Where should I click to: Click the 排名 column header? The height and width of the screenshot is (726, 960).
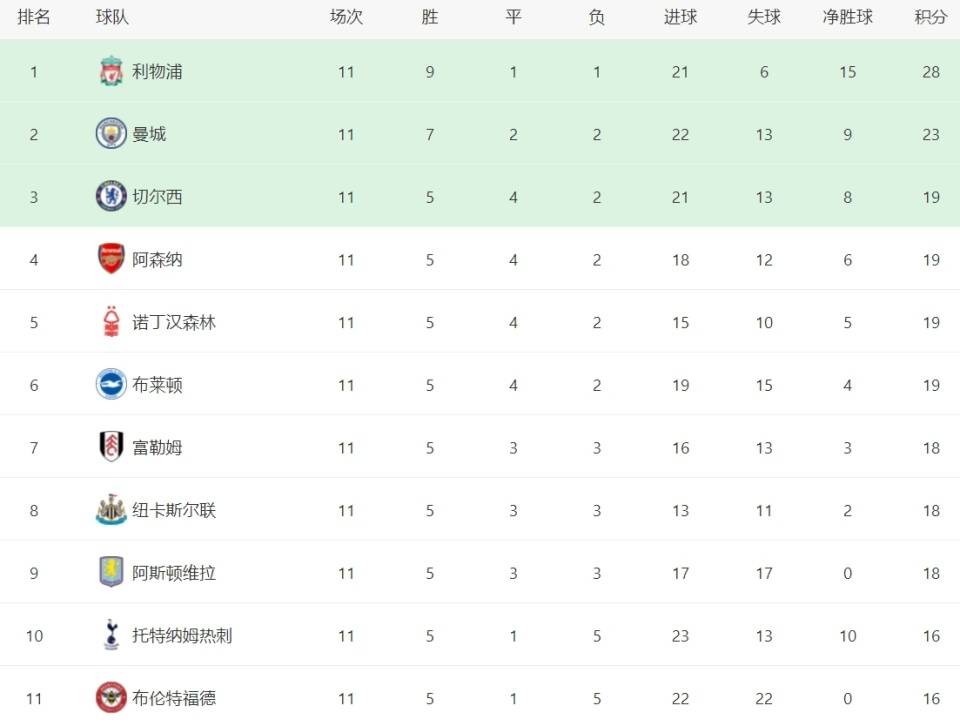[34, 17]
